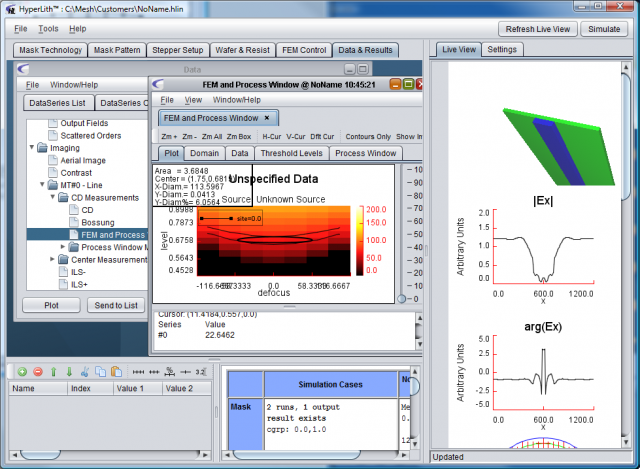Click the threshold slider knob at 0

pyautogui.click(x=402, y=299)
